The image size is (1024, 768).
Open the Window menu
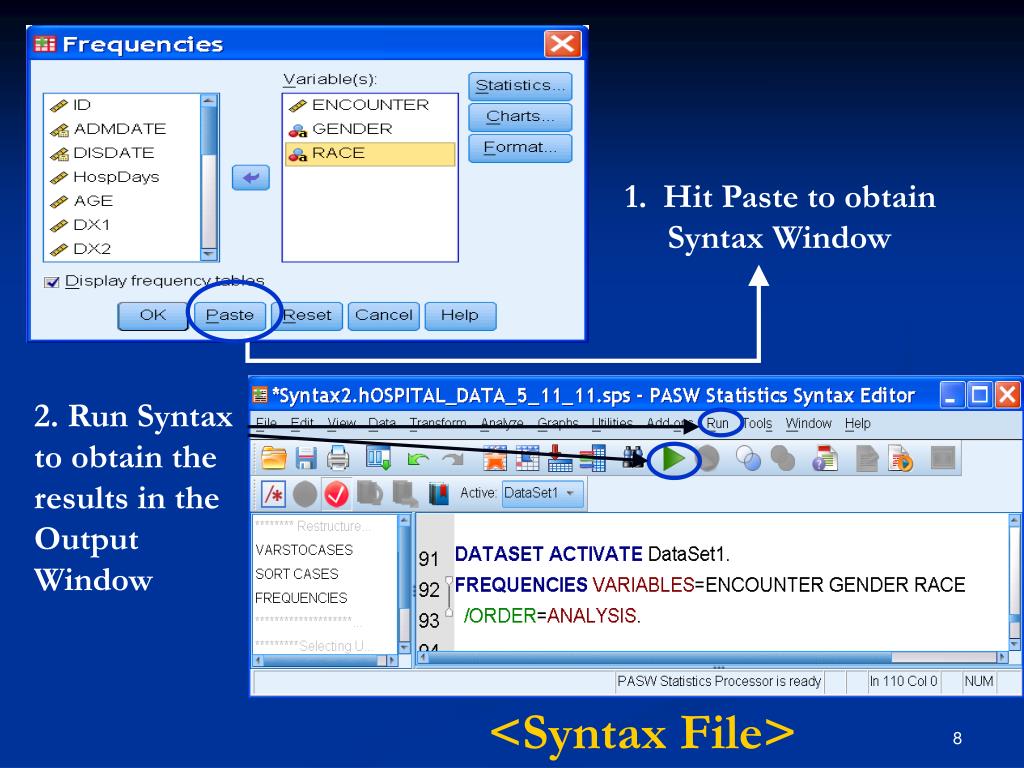(808, 423)
